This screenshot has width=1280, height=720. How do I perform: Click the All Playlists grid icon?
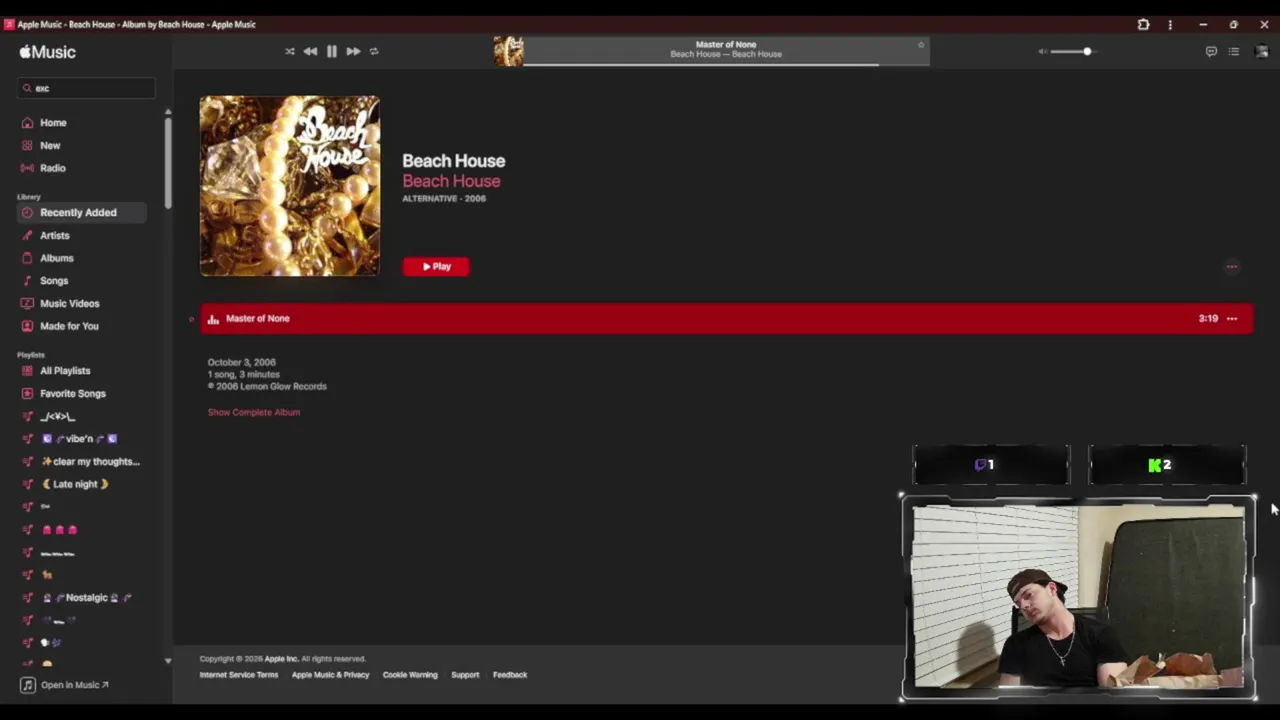click(27, 371)
